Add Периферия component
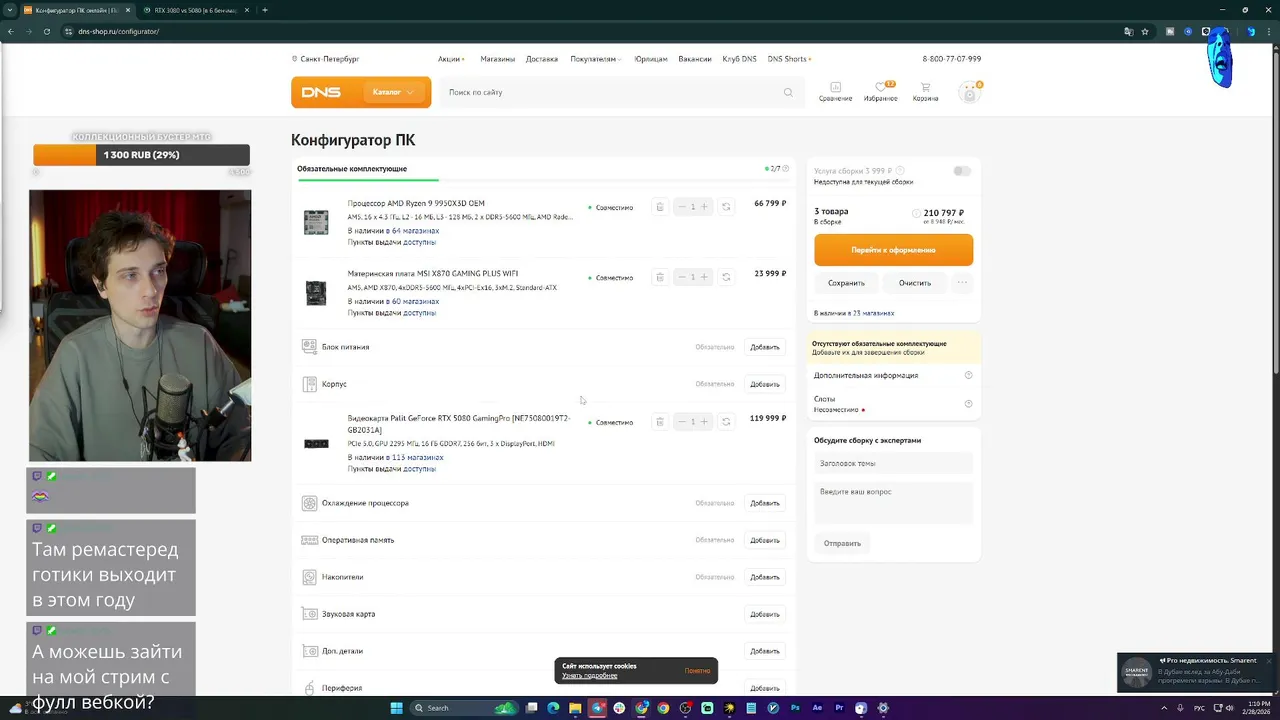Image resolution: width=1280 pixels, height=720 pixels. click(765, 688)
